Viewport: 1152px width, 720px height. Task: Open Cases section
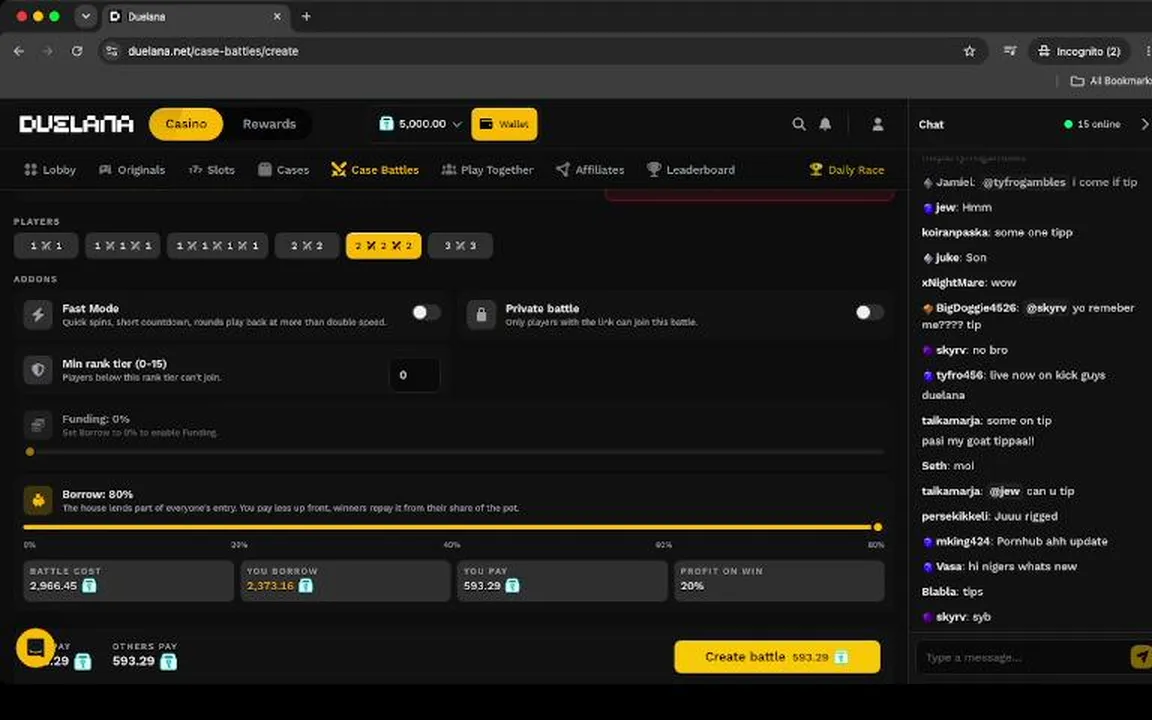(283, 170)
